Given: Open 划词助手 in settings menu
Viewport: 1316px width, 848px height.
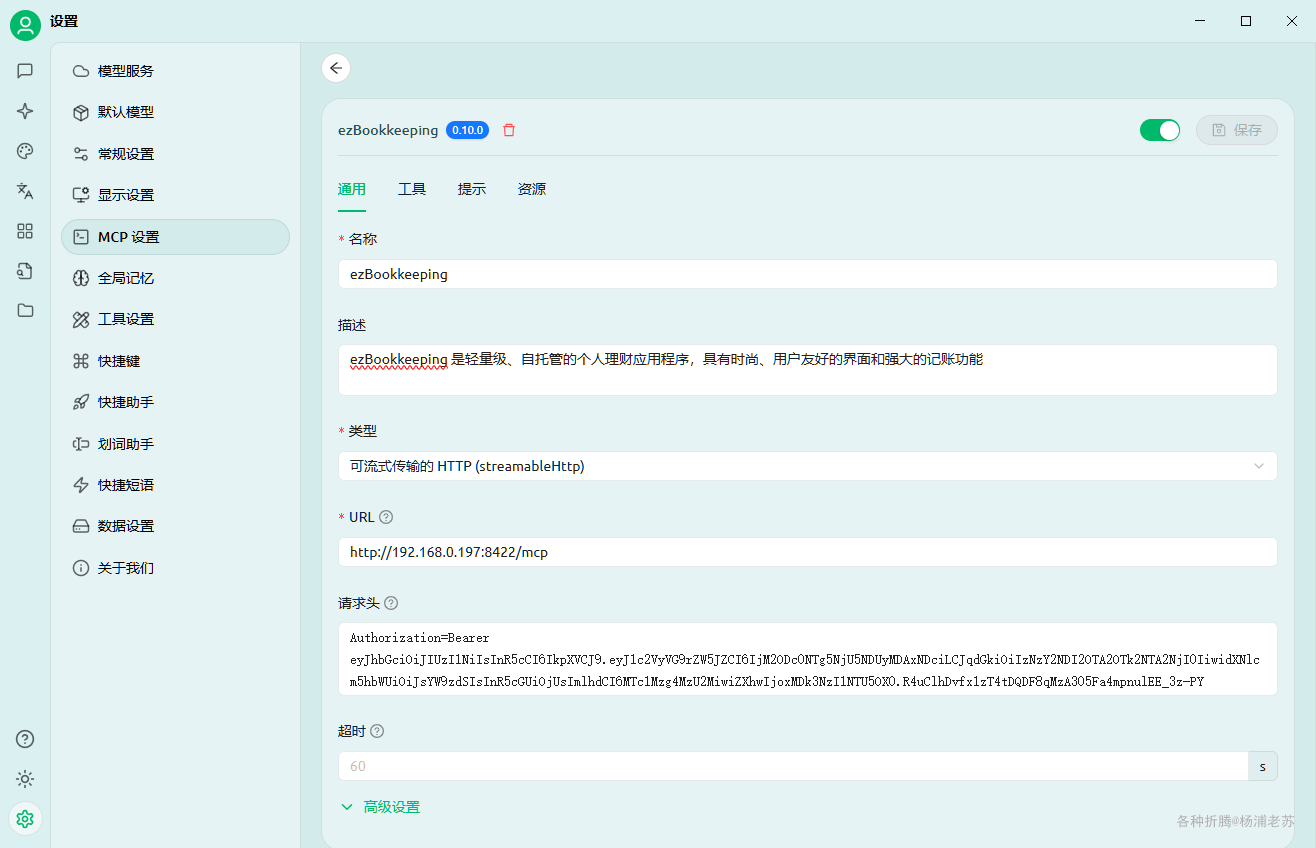Looking at the screenshot, I should tap(175, 444).
